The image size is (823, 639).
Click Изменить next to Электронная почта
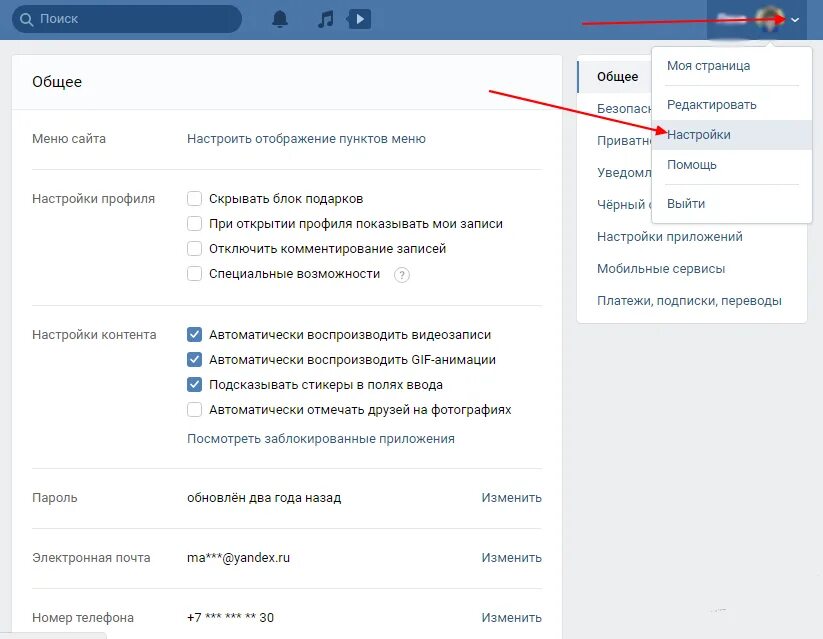[x=511, y=558]
